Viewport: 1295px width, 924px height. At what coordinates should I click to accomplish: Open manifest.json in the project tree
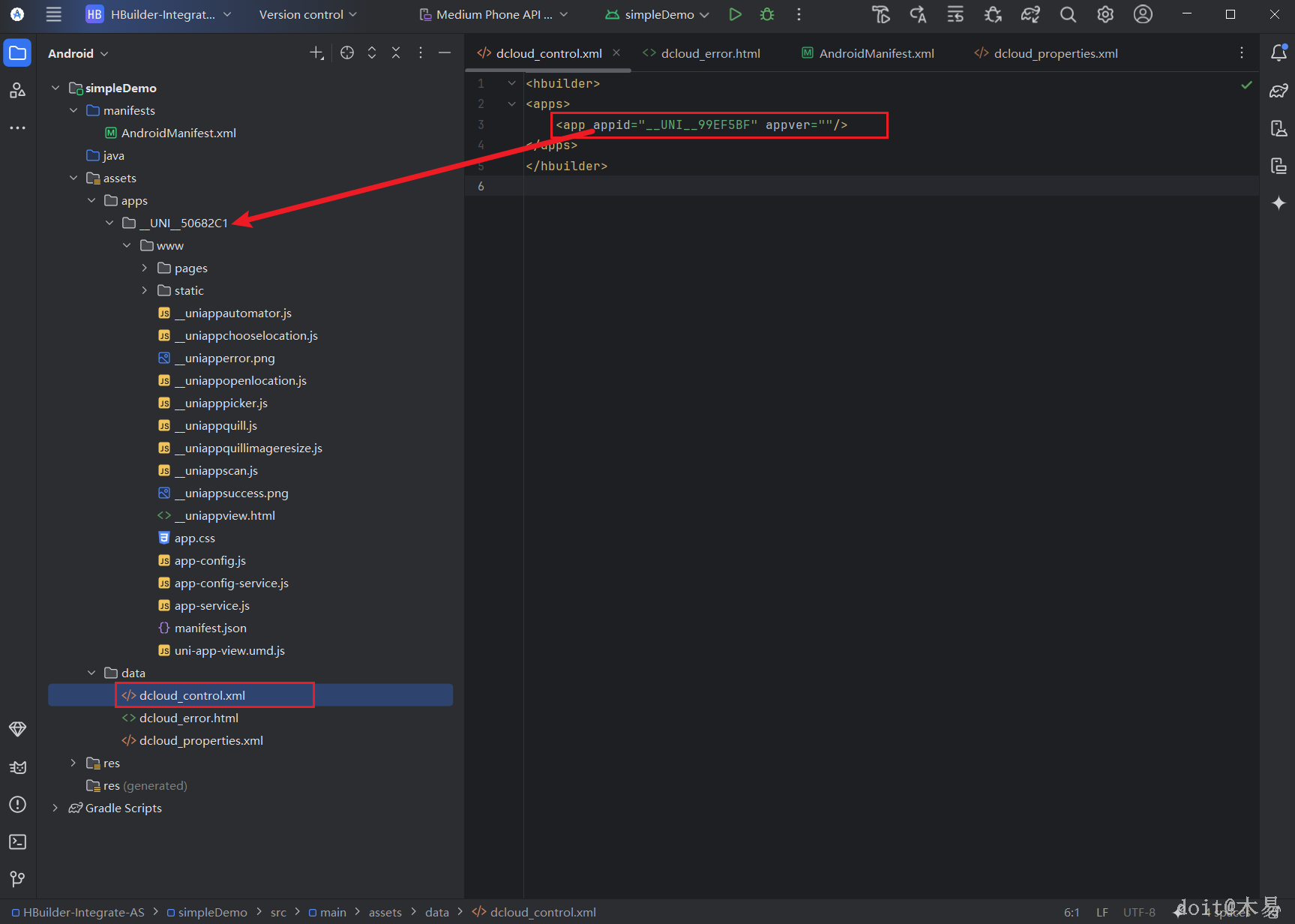(210, 628)
